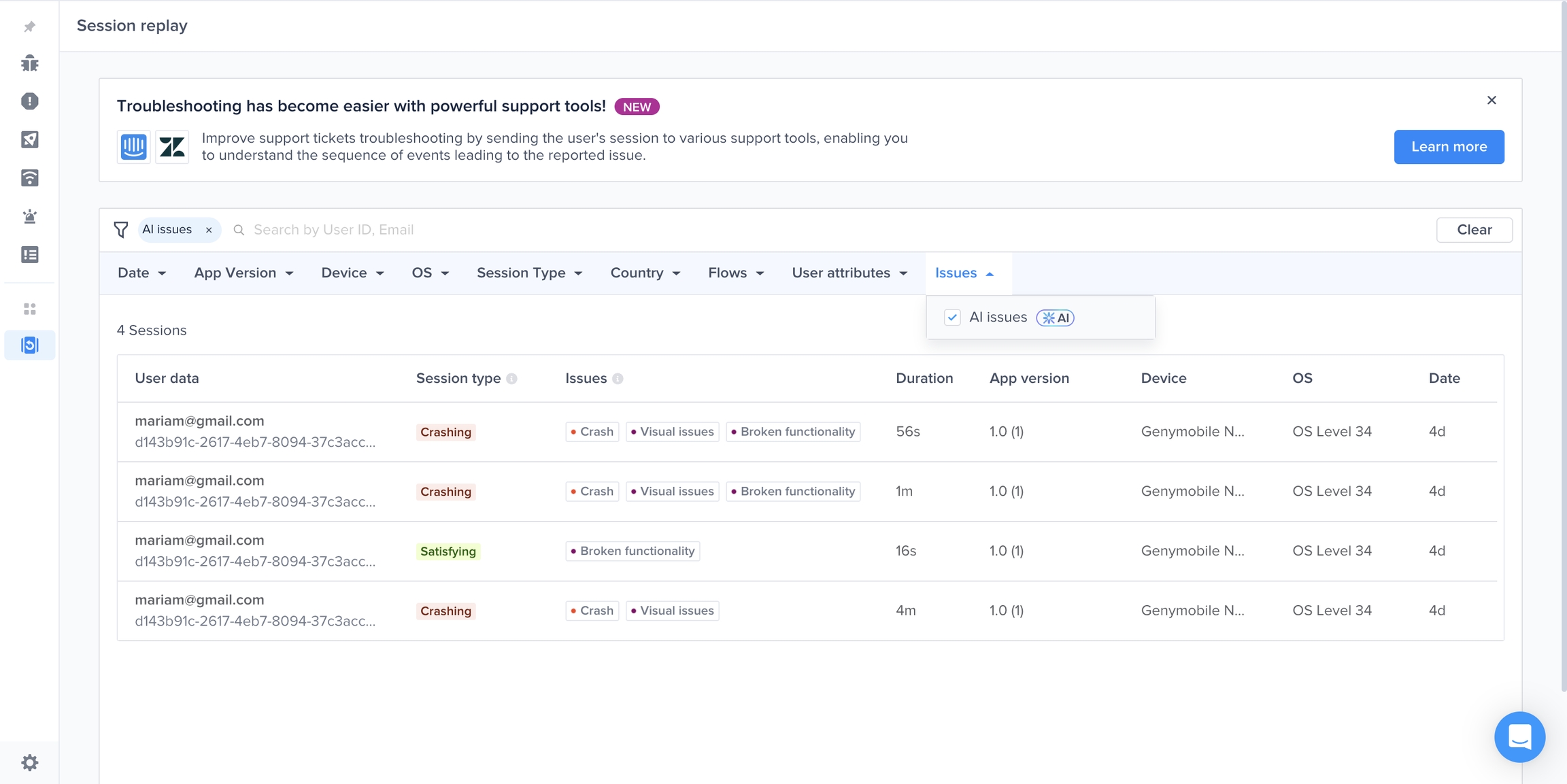Expand the Session Type dropdown

529,273
